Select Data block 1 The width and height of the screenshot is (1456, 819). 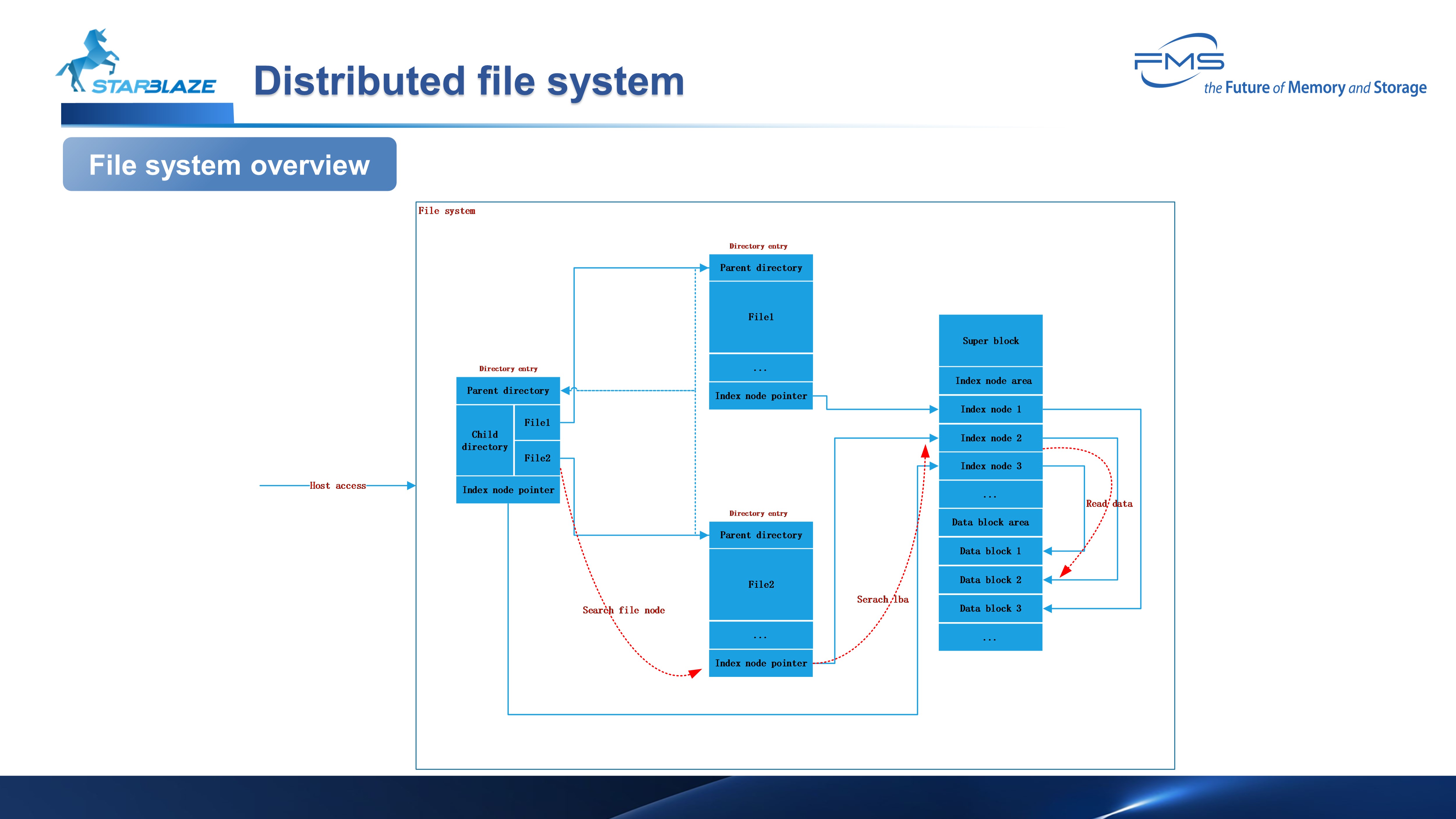click(x=990, y=551)
